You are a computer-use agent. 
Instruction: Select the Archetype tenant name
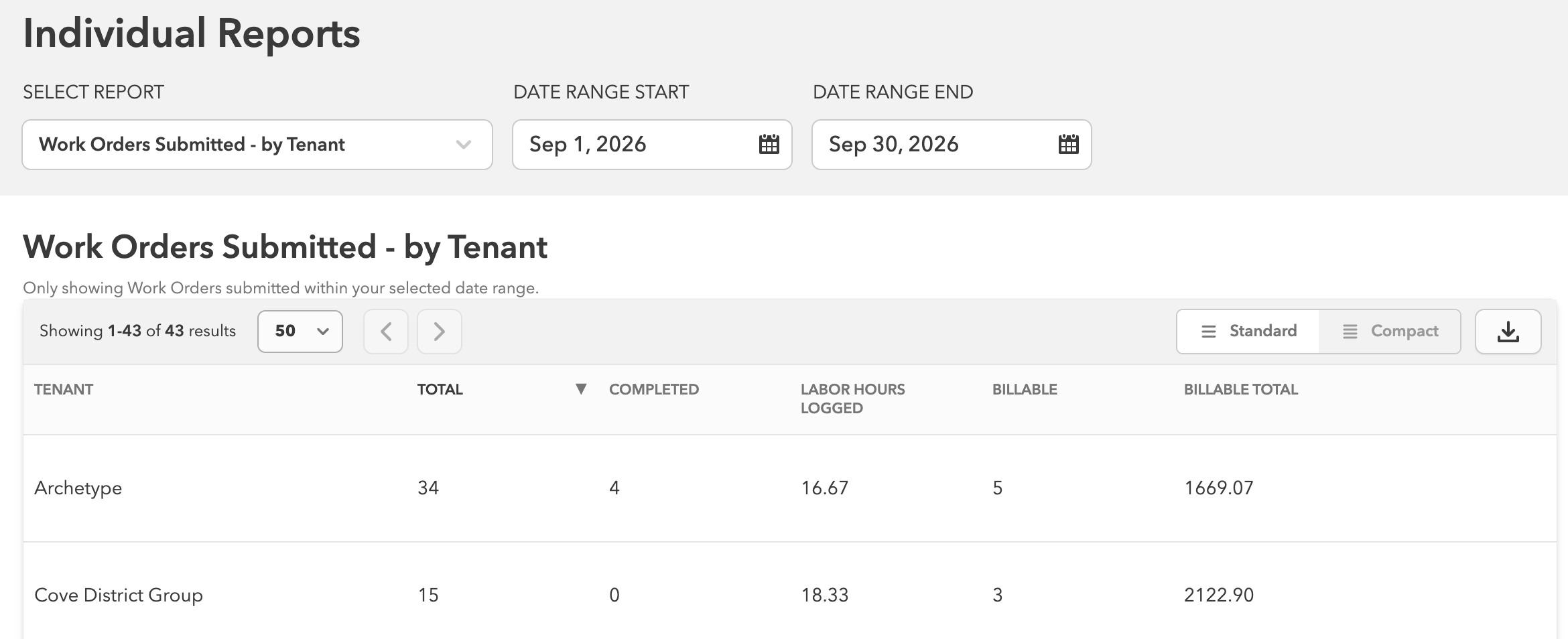(x=78, y=488)
